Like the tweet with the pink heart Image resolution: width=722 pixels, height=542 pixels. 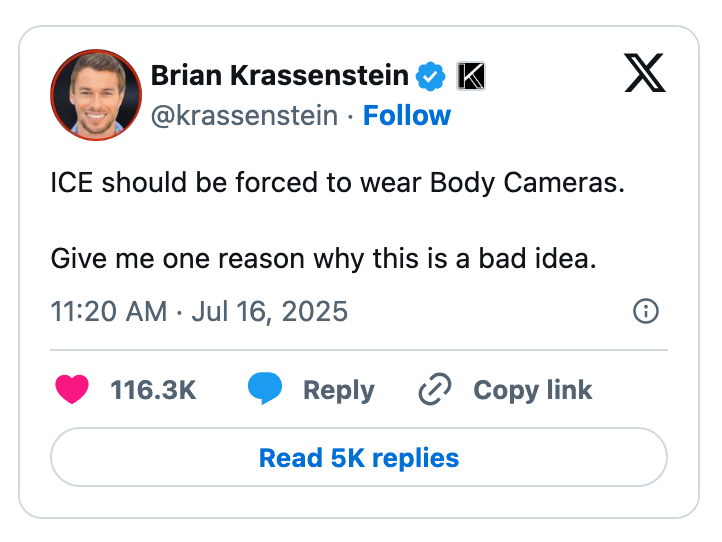[73, 390]
